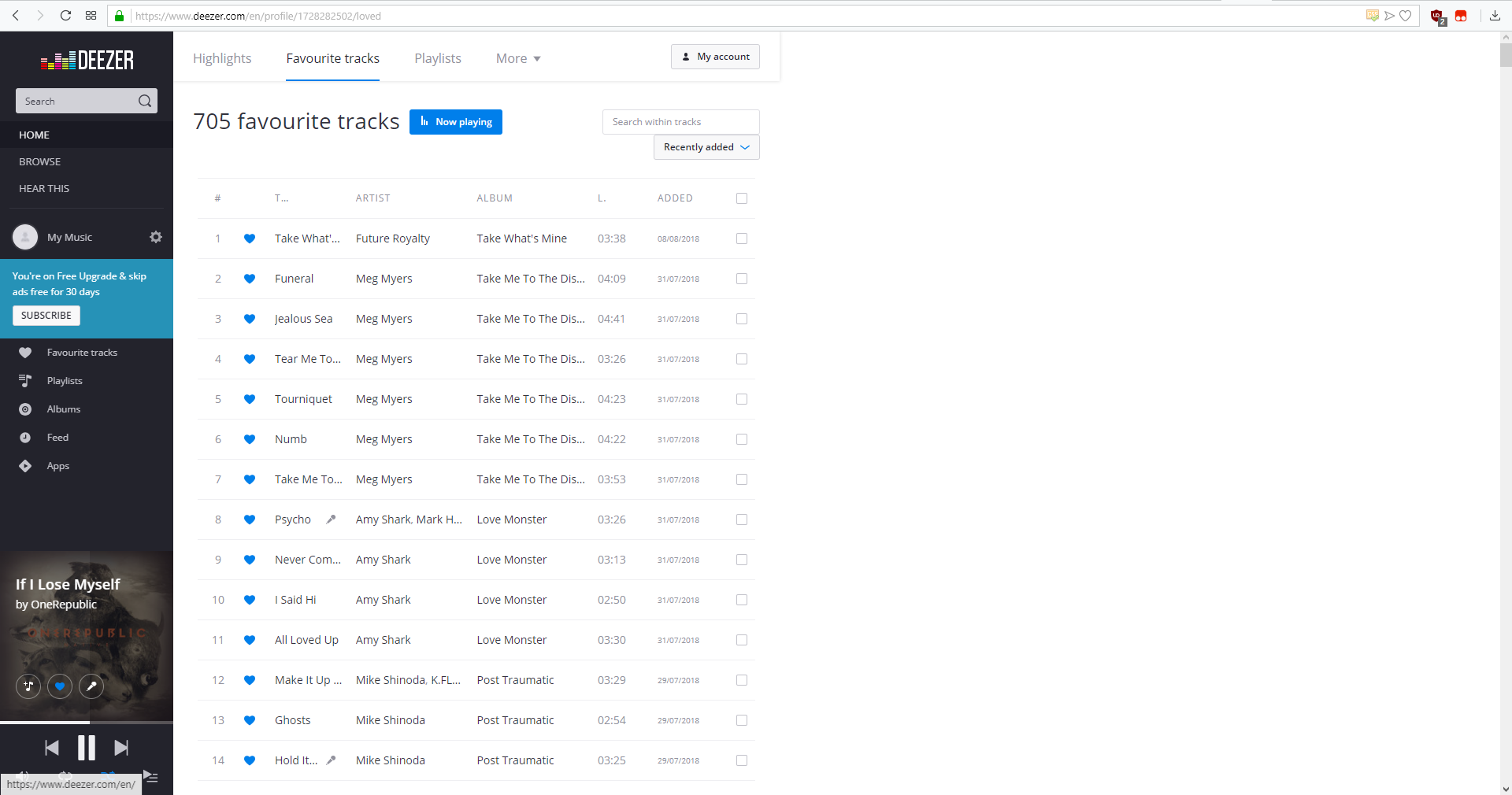This screenshot has width=1512, height=795.
Task: Open Apps using the diamond sidebar icon
Action: click(x=25, y=466)
